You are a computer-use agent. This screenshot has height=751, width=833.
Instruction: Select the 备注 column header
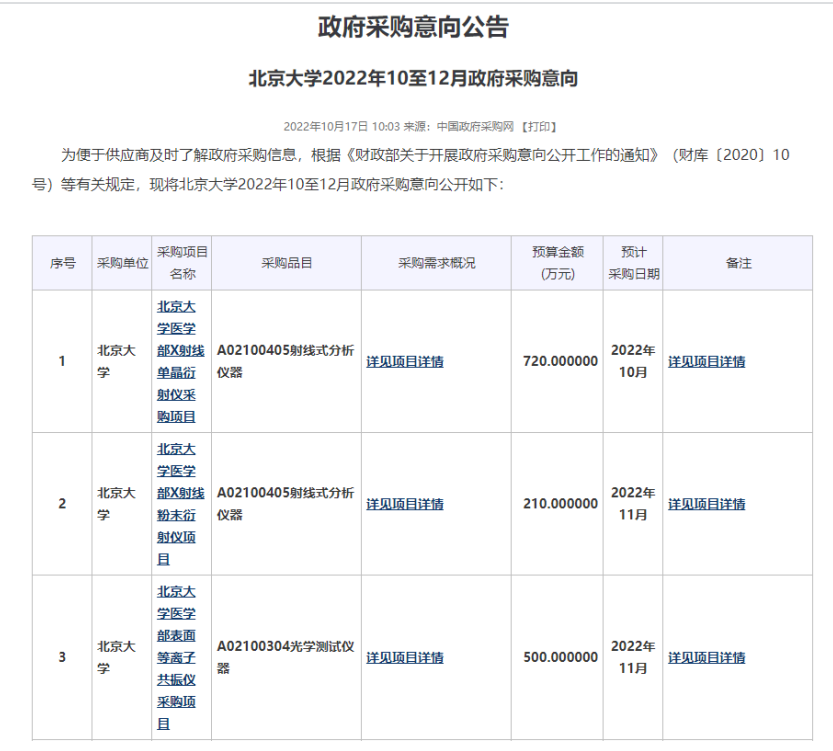(738, 263)
